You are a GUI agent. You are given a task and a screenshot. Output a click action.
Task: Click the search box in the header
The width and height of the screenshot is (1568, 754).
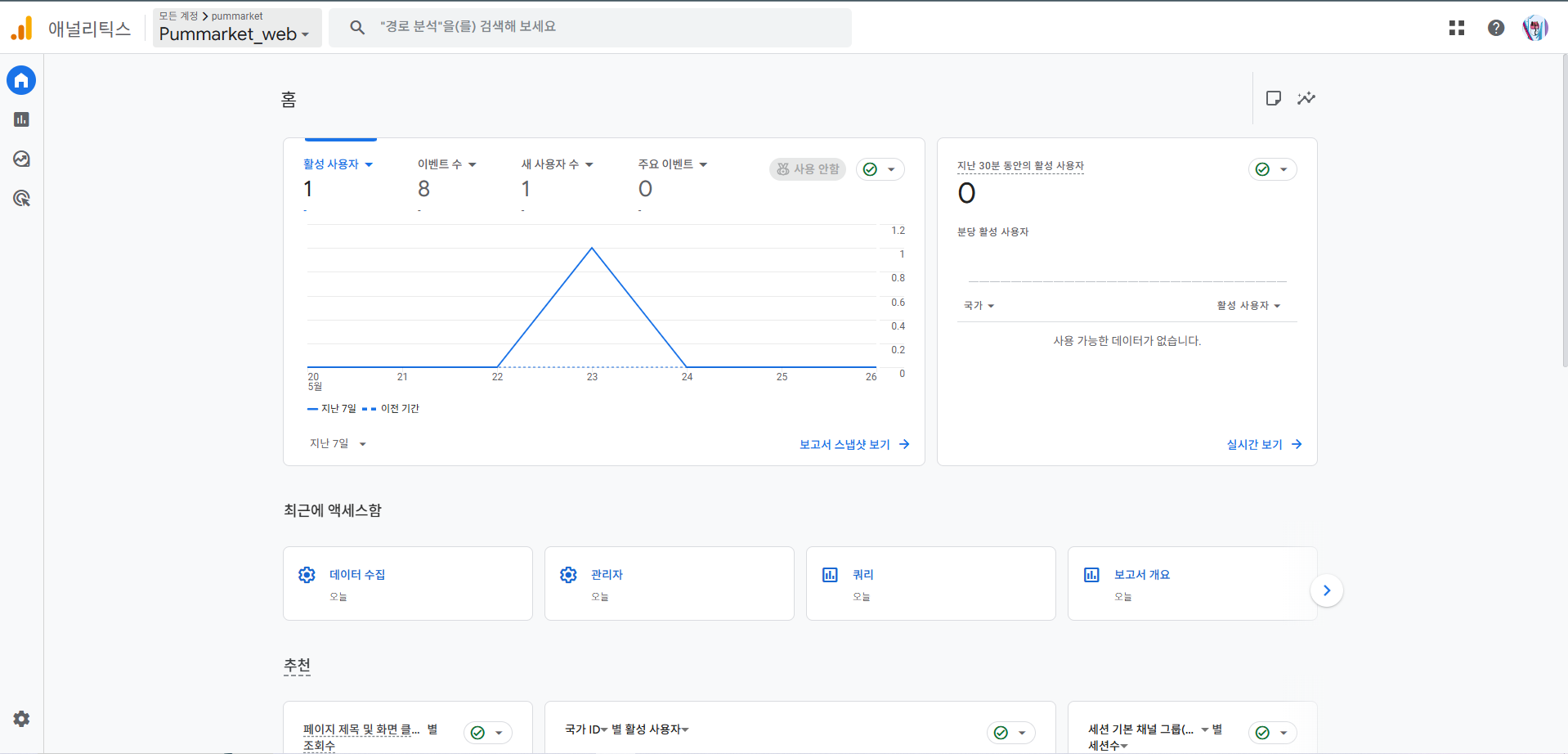[x=589, y=27]
